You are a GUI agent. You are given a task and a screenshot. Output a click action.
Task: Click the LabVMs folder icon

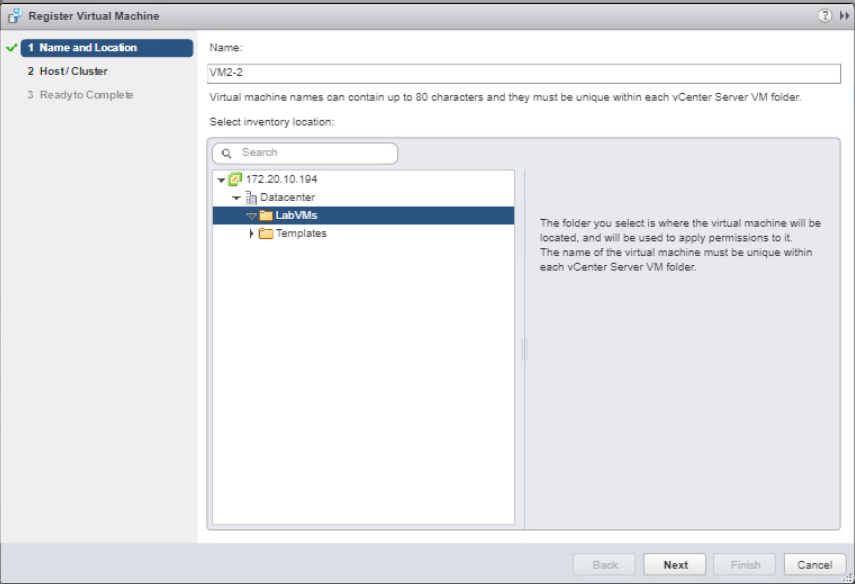click(x=266, y=216)
